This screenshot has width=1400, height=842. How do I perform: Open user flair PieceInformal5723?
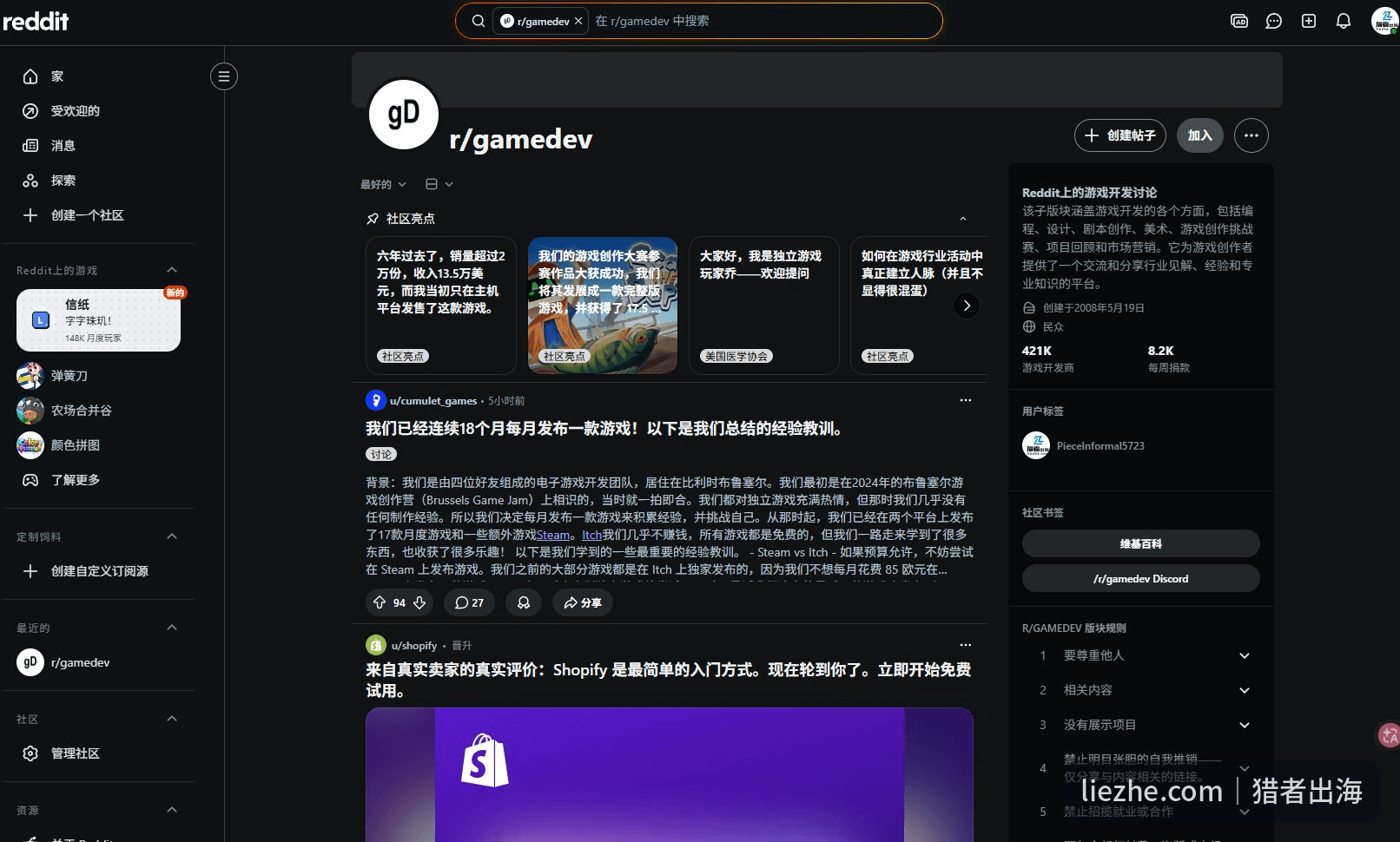(x=1100, y=446)
